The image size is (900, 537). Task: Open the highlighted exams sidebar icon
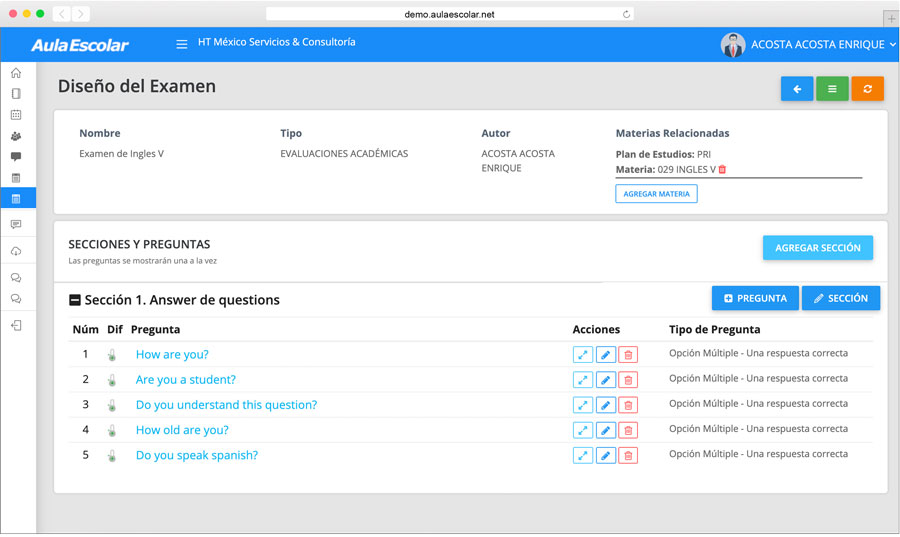point(16,199)
